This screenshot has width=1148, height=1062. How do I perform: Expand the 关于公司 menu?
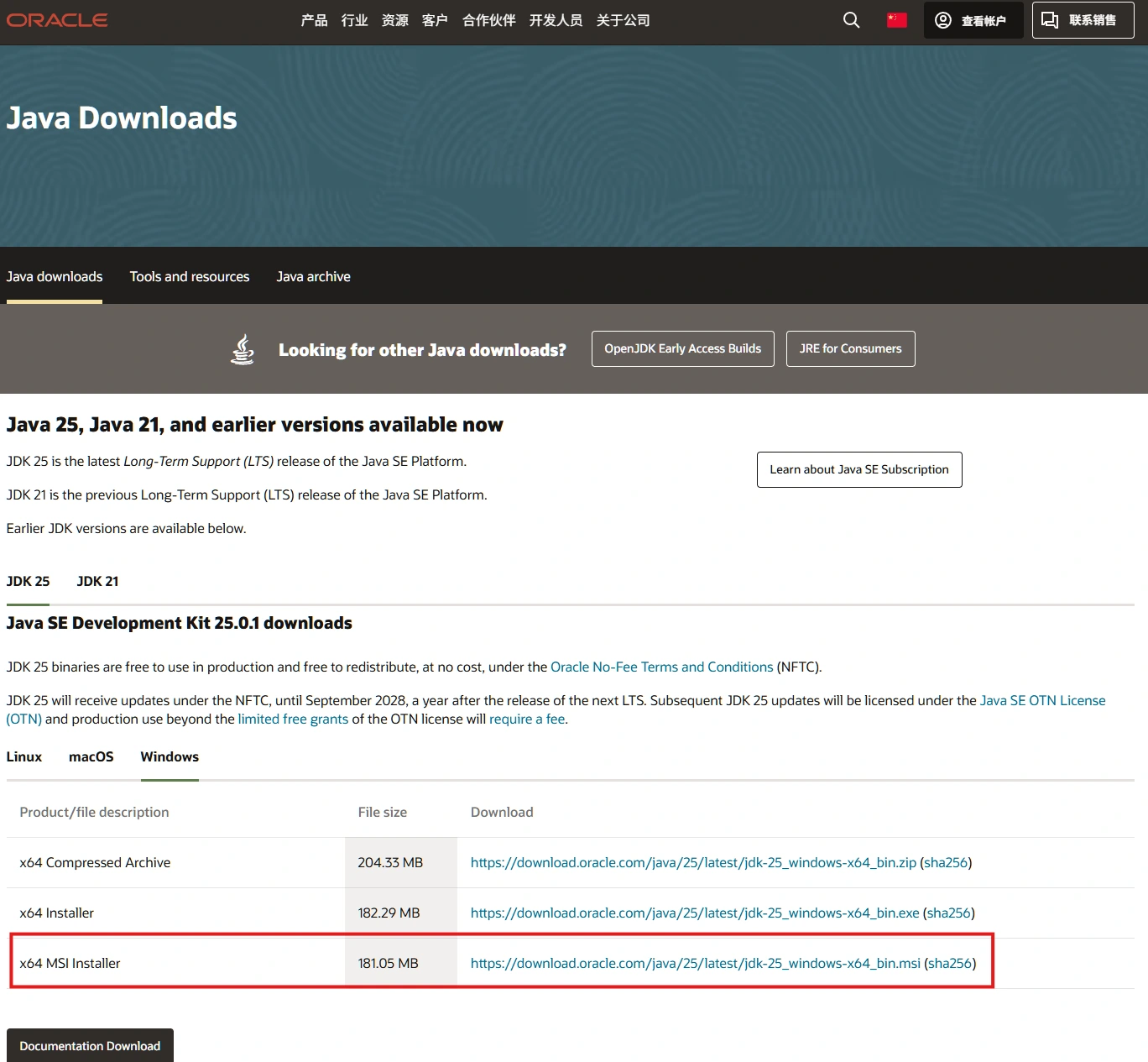pos(623,20)
